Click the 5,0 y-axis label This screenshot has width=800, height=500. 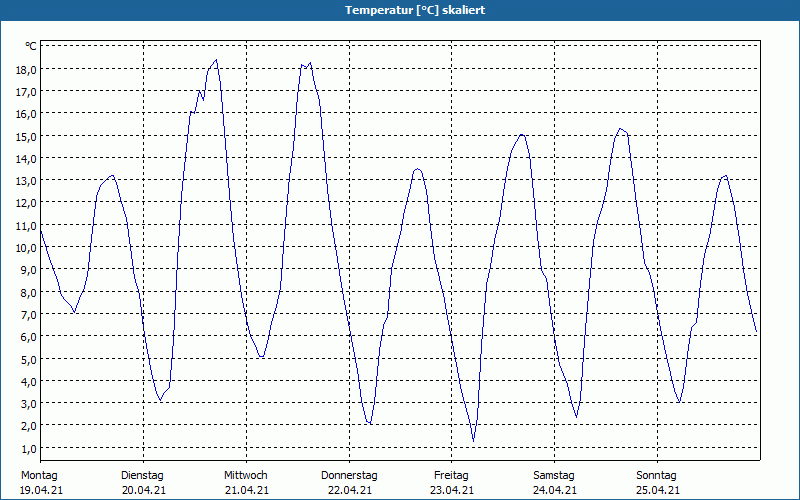click(29, 358)
